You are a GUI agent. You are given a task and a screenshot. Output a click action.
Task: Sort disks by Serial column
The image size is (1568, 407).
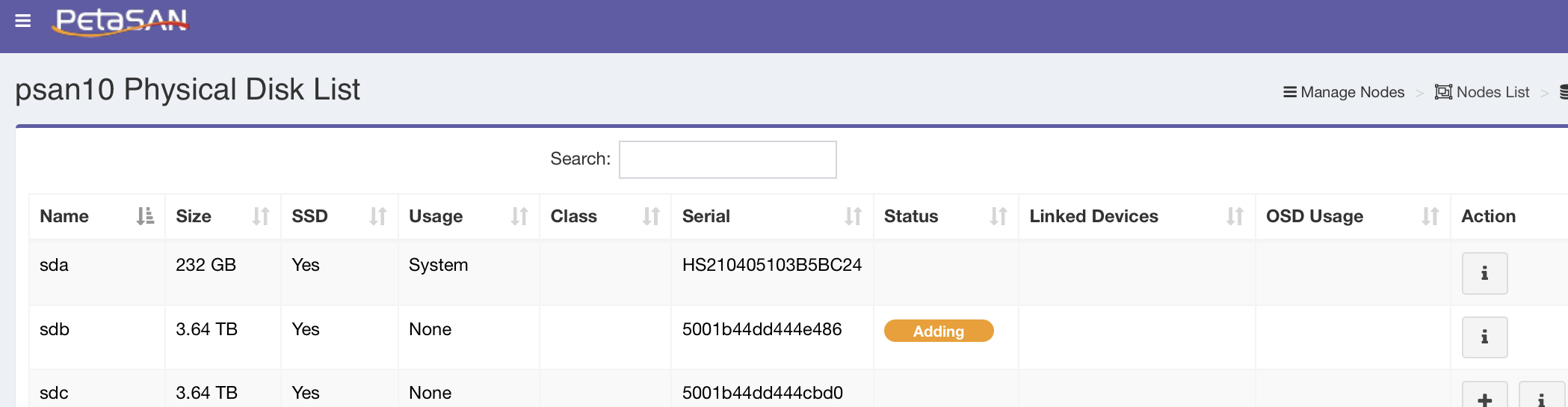pyautogui.click(x=771, y=216)
